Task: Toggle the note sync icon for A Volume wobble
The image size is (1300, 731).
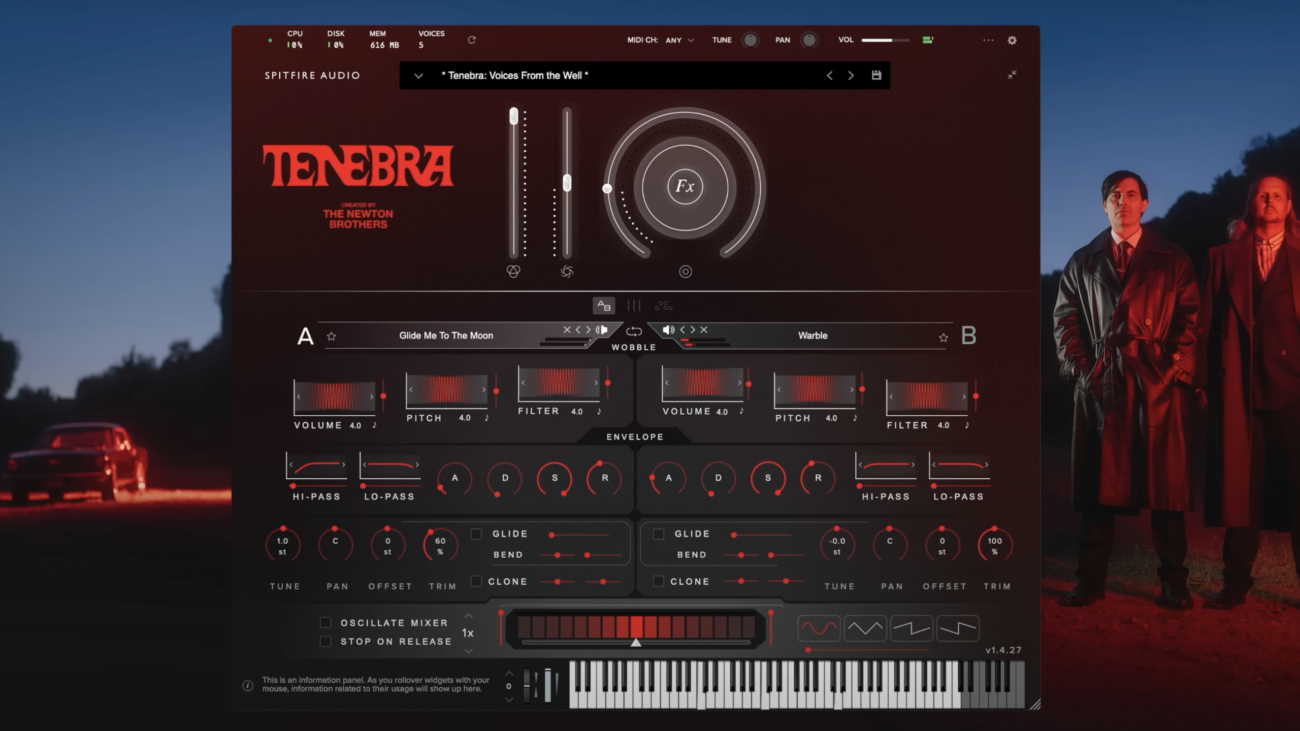Action: pos(375,425)
